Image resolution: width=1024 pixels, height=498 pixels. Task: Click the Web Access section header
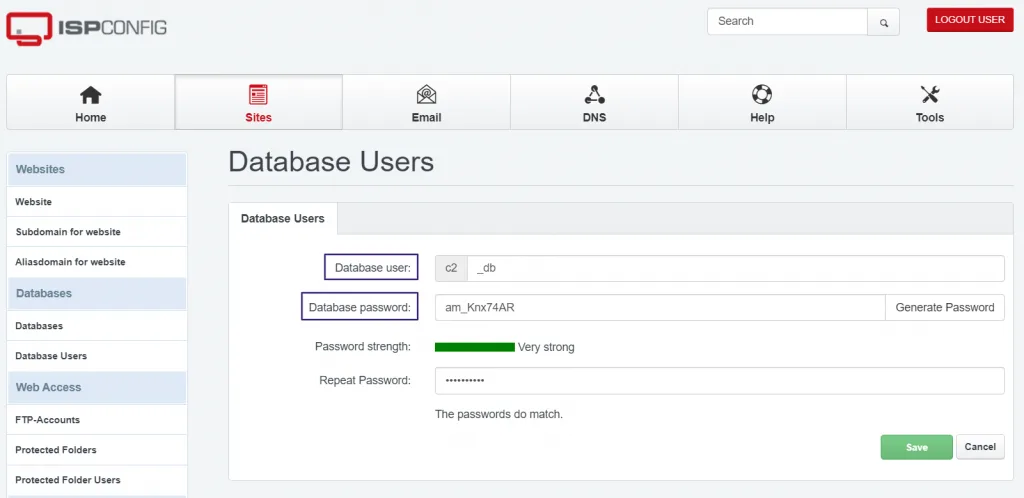pos(97,388)
